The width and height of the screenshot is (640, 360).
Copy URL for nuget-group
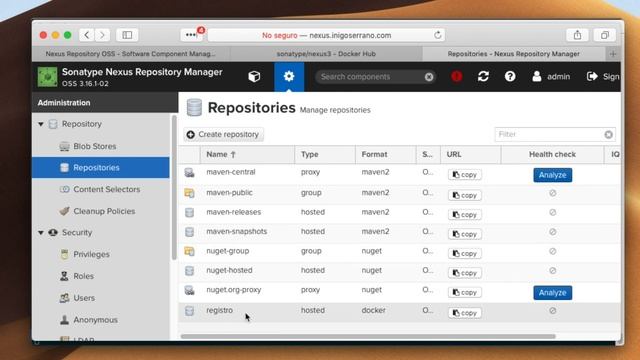464,253
